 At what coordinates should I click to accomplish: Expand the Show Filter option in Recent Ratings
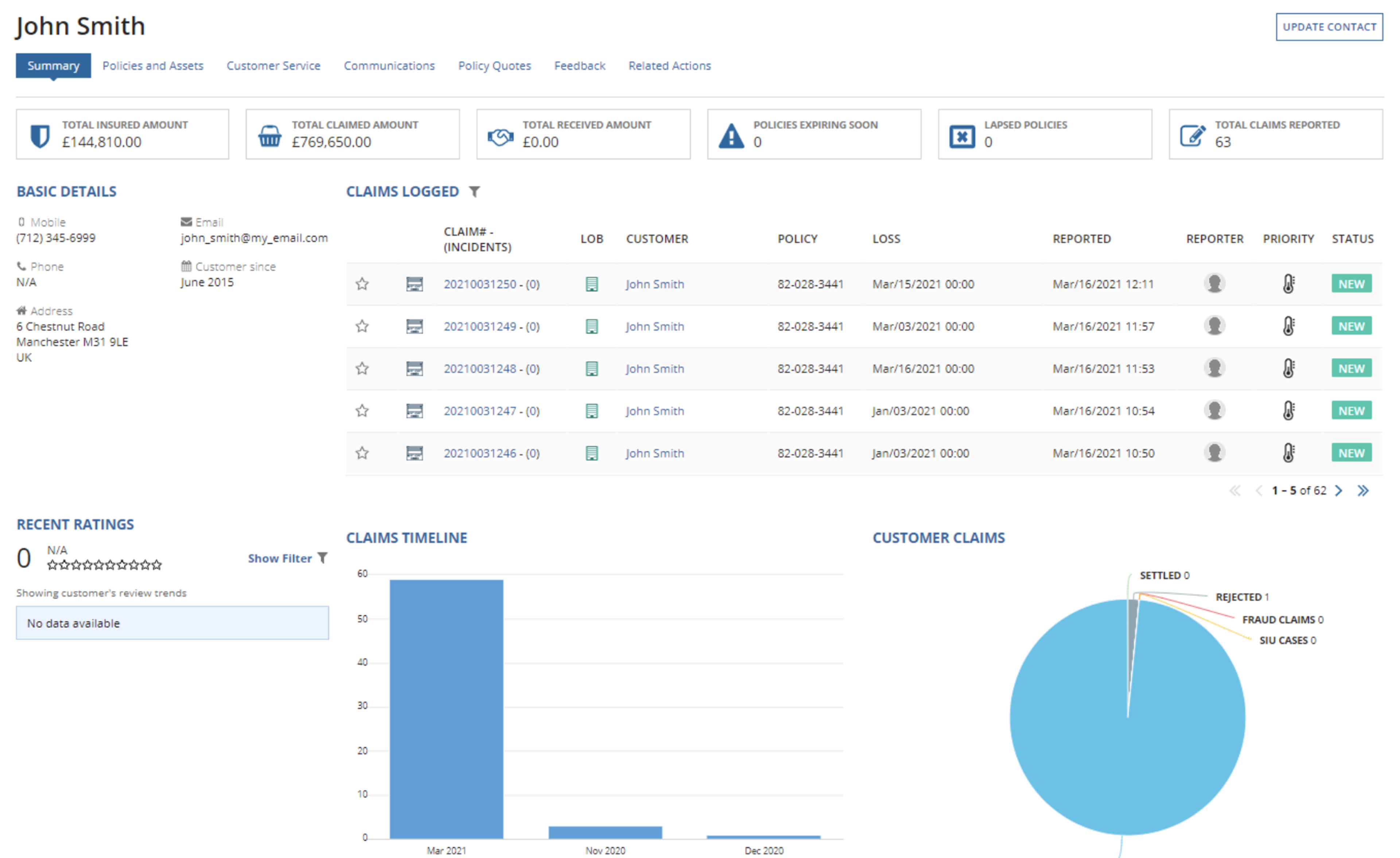pyautogui.click(x=288, y=559)
